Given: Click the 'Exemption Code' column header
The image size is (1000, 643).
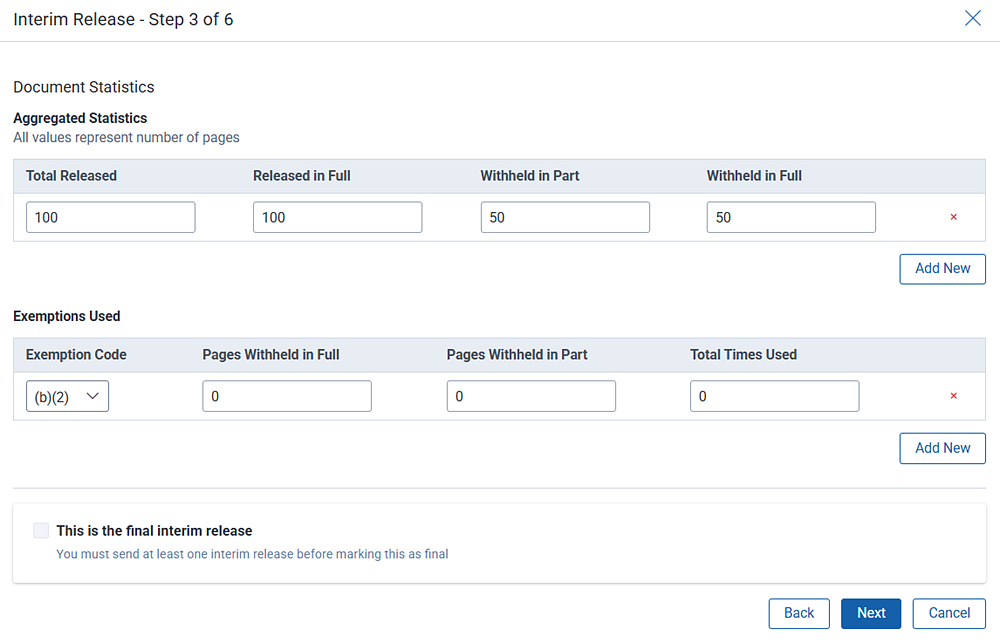Looking at the screenshot, I should [x=76, y=355].
